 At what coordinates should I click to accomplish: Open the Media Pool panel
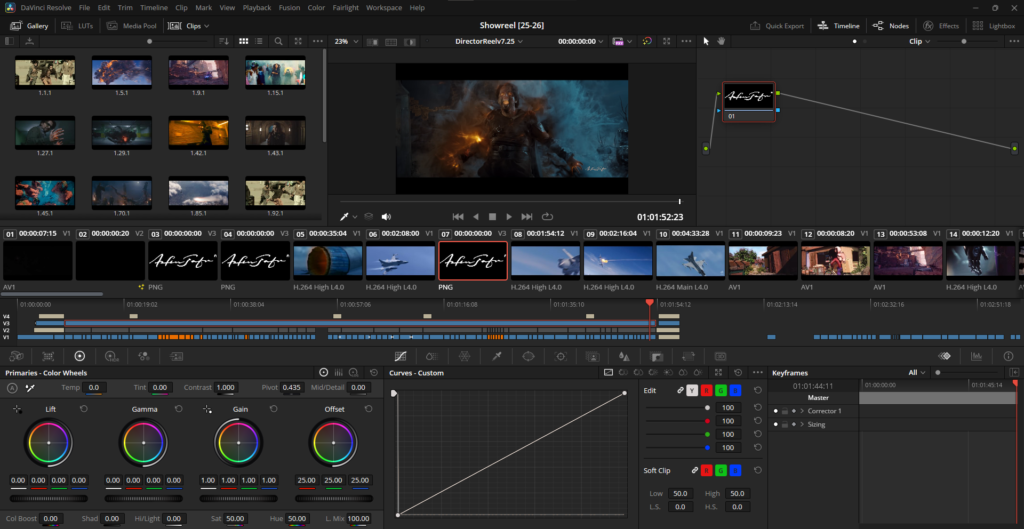tap(136, 25)
